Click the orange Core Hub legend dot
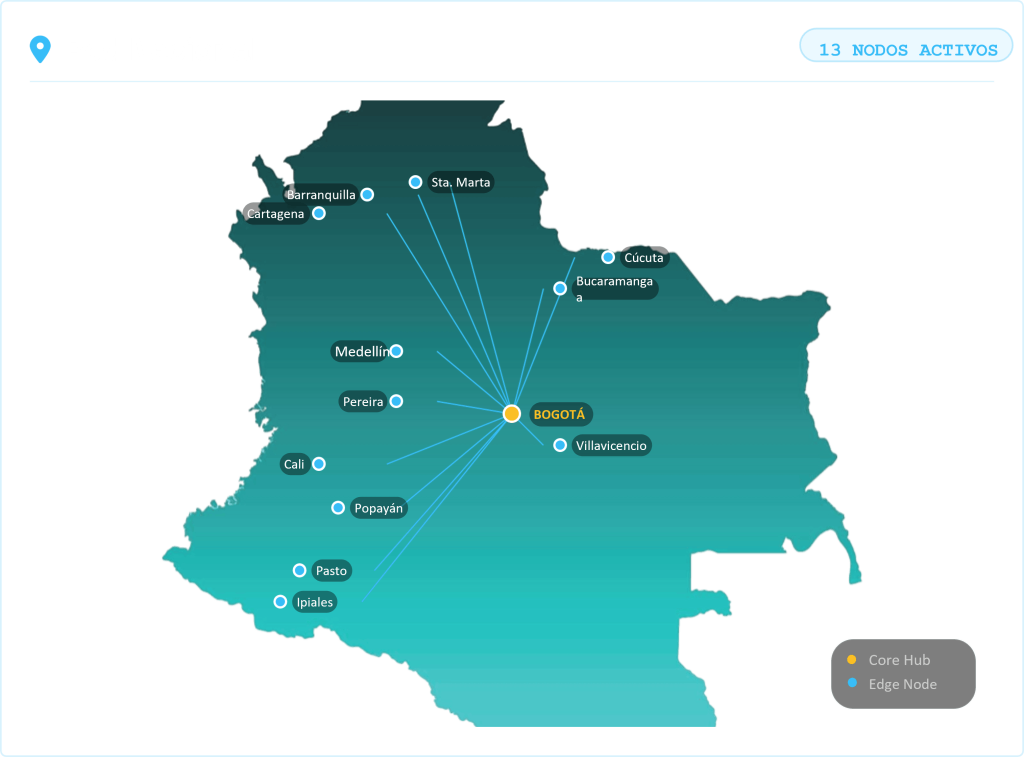The height and width of the screenshot is (757, 1024). point(852,660)
